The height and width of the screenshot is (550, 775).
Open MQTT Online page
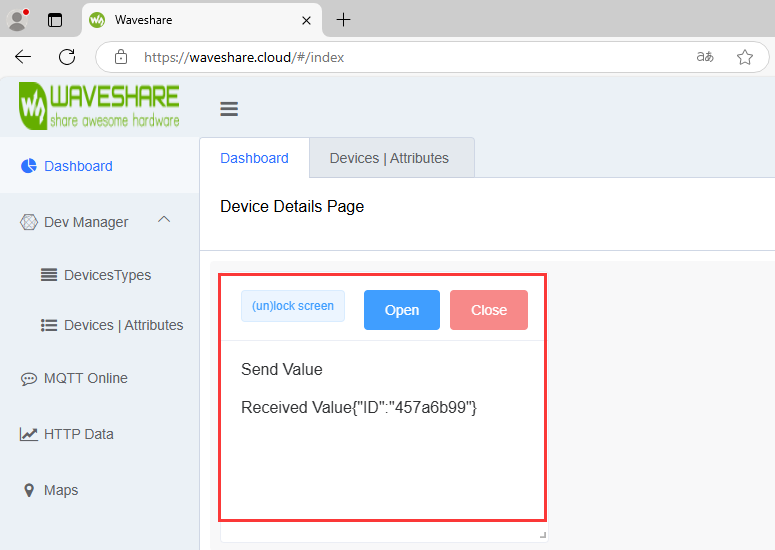point(85,378)
